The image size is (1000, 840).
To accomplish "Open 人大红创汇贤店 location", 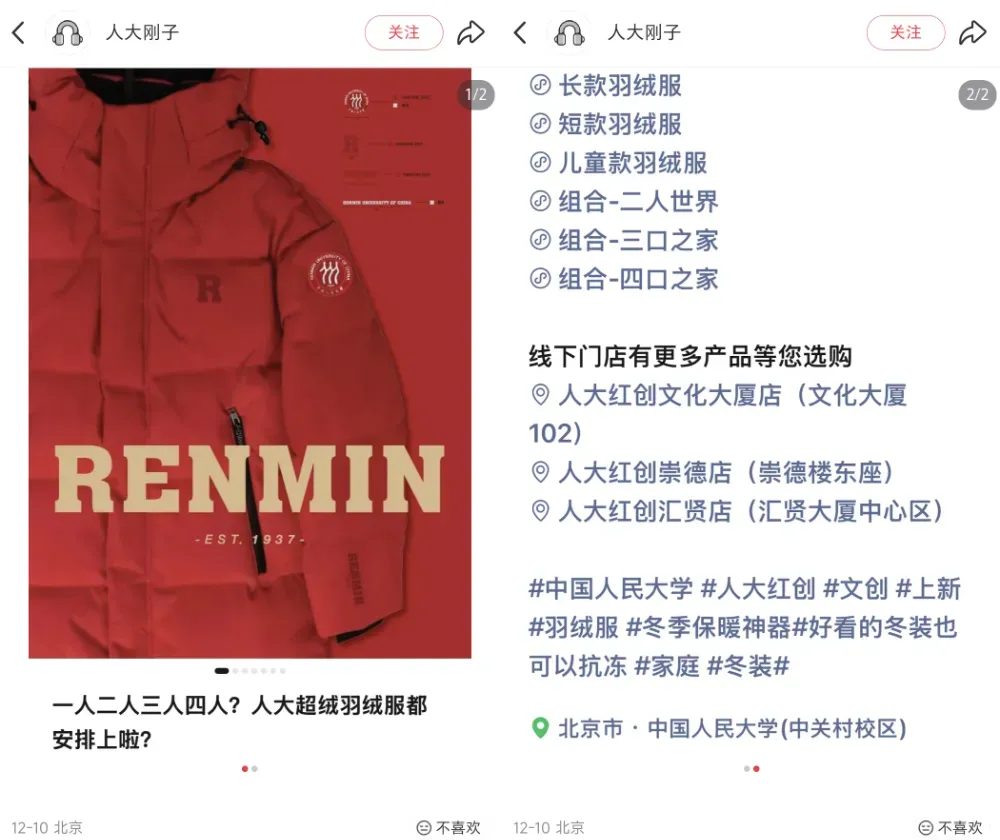I will pos(737,511).
